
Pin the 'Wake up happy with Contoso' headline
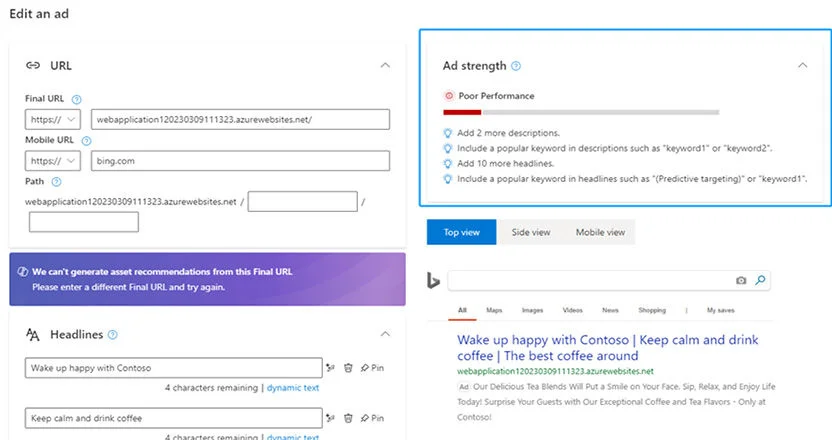(x=372, y=368)
